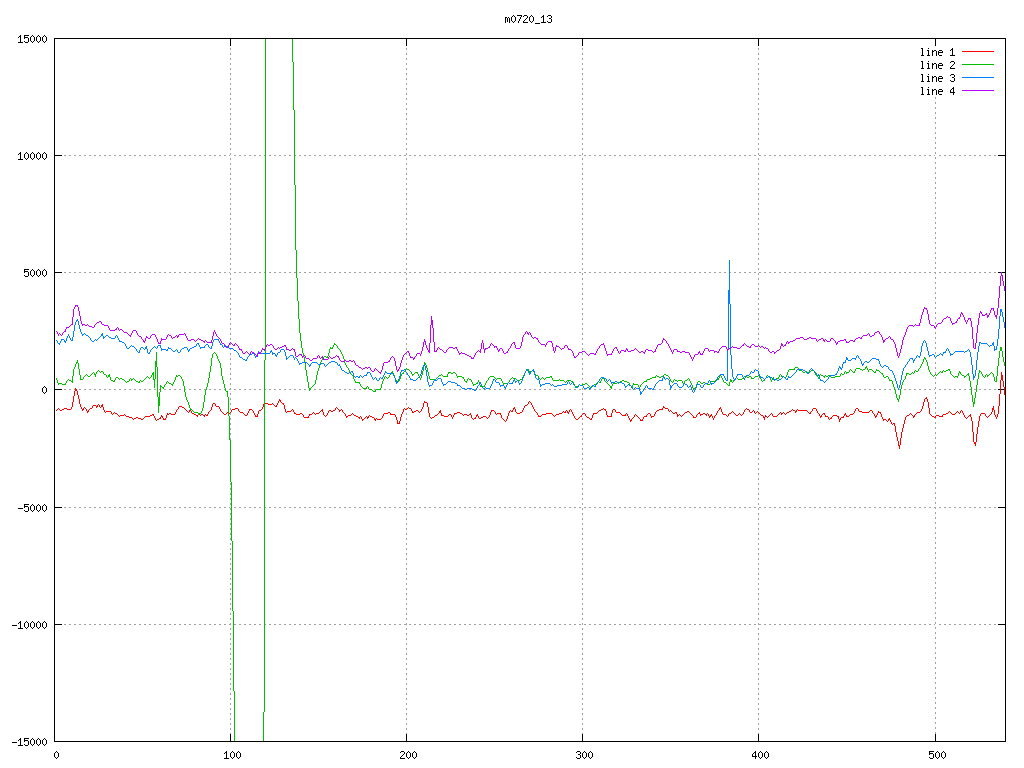Click the 500 x-axis tick label
The image size is (1024, 768).
pos(935,755)
